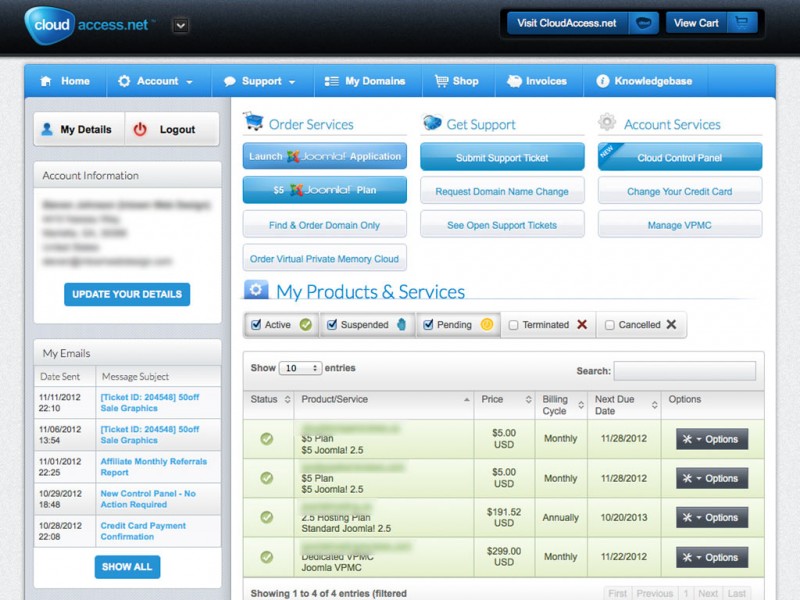Click Request Domain Name Change

point(502,191)
